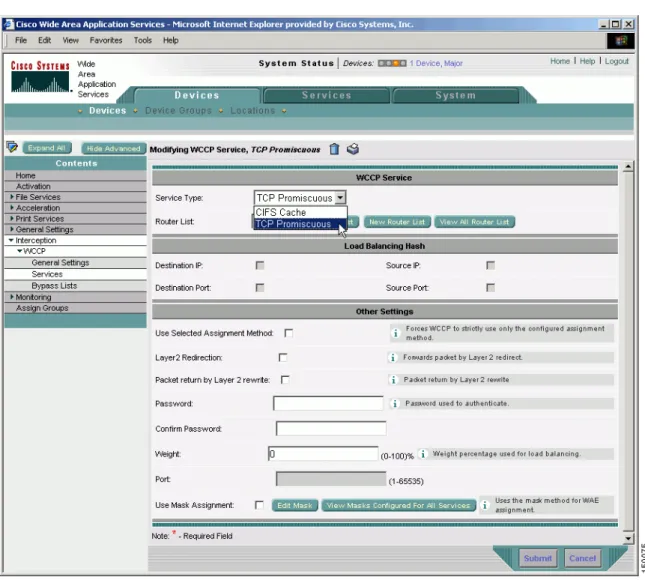Enable Source IP checkbox
Screen dimensions: 645x580
(x=490, y=265)
